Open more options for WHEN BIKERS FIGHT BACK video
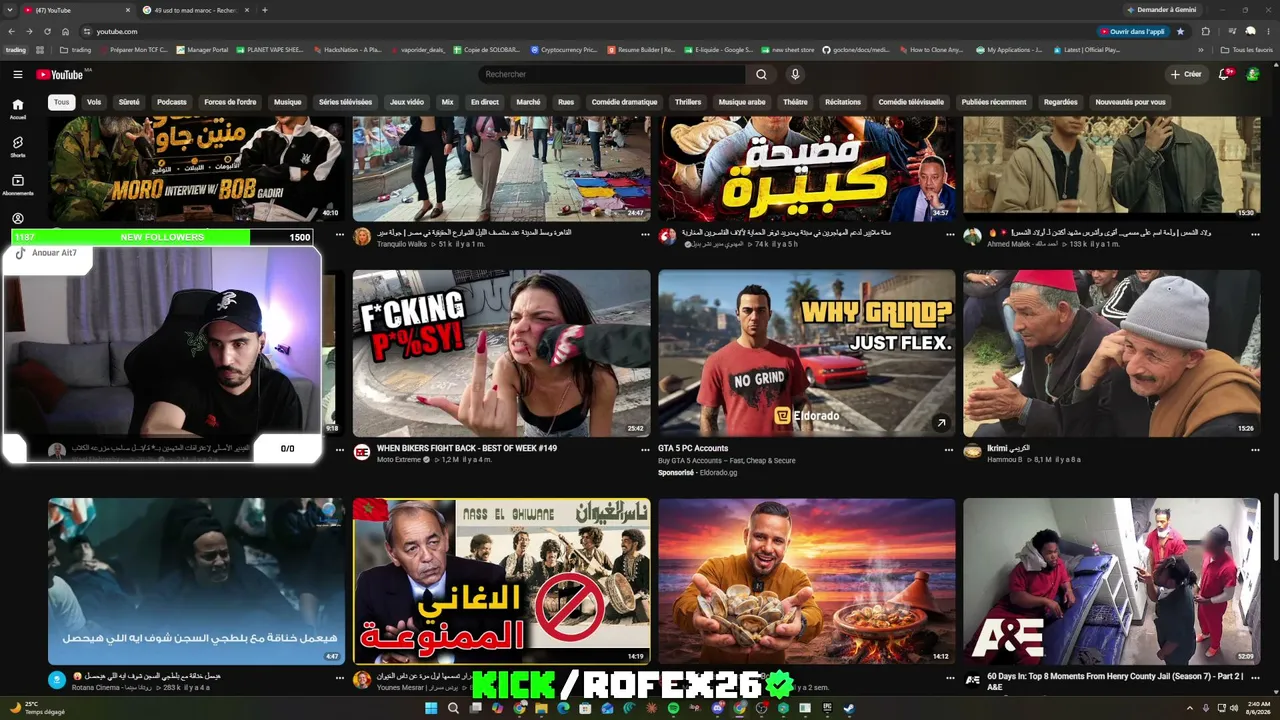The image size is (1280, 720). 645,449
